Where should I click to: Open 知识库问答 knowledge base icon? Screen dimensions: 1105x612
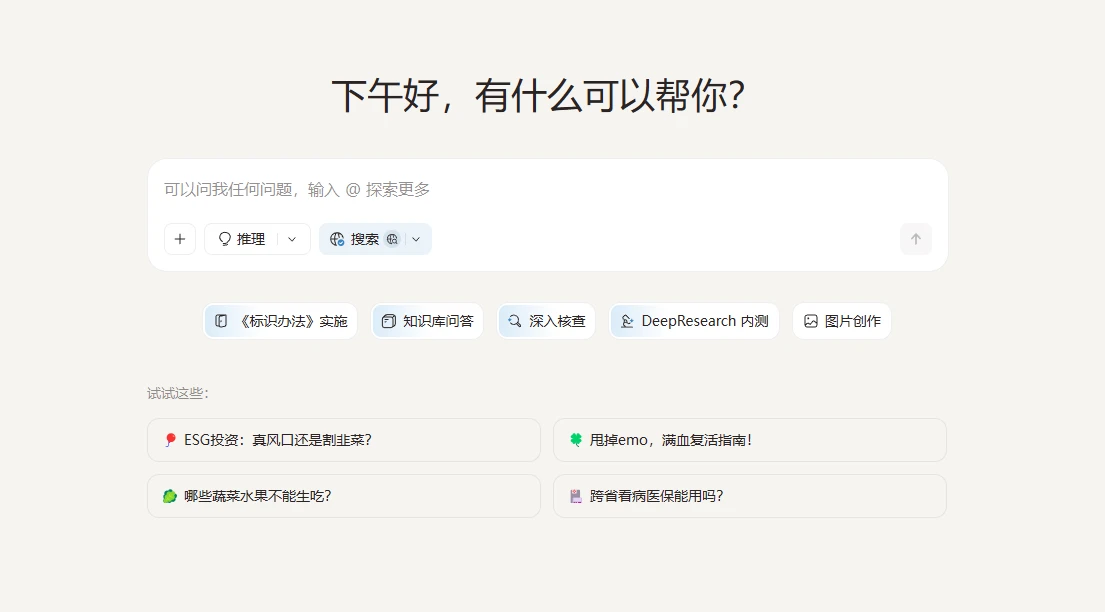[x=389, y=321]
